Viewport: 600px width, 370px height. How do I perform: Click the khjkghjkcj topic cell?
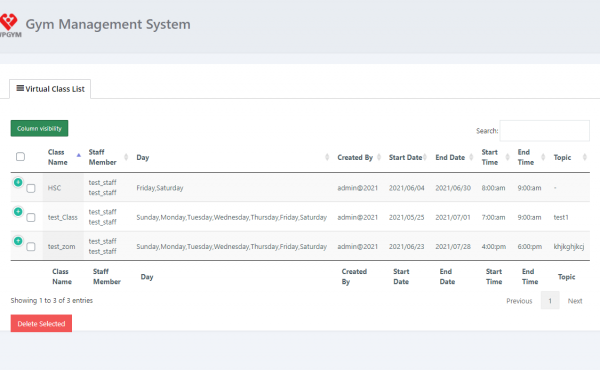[569, 247]
